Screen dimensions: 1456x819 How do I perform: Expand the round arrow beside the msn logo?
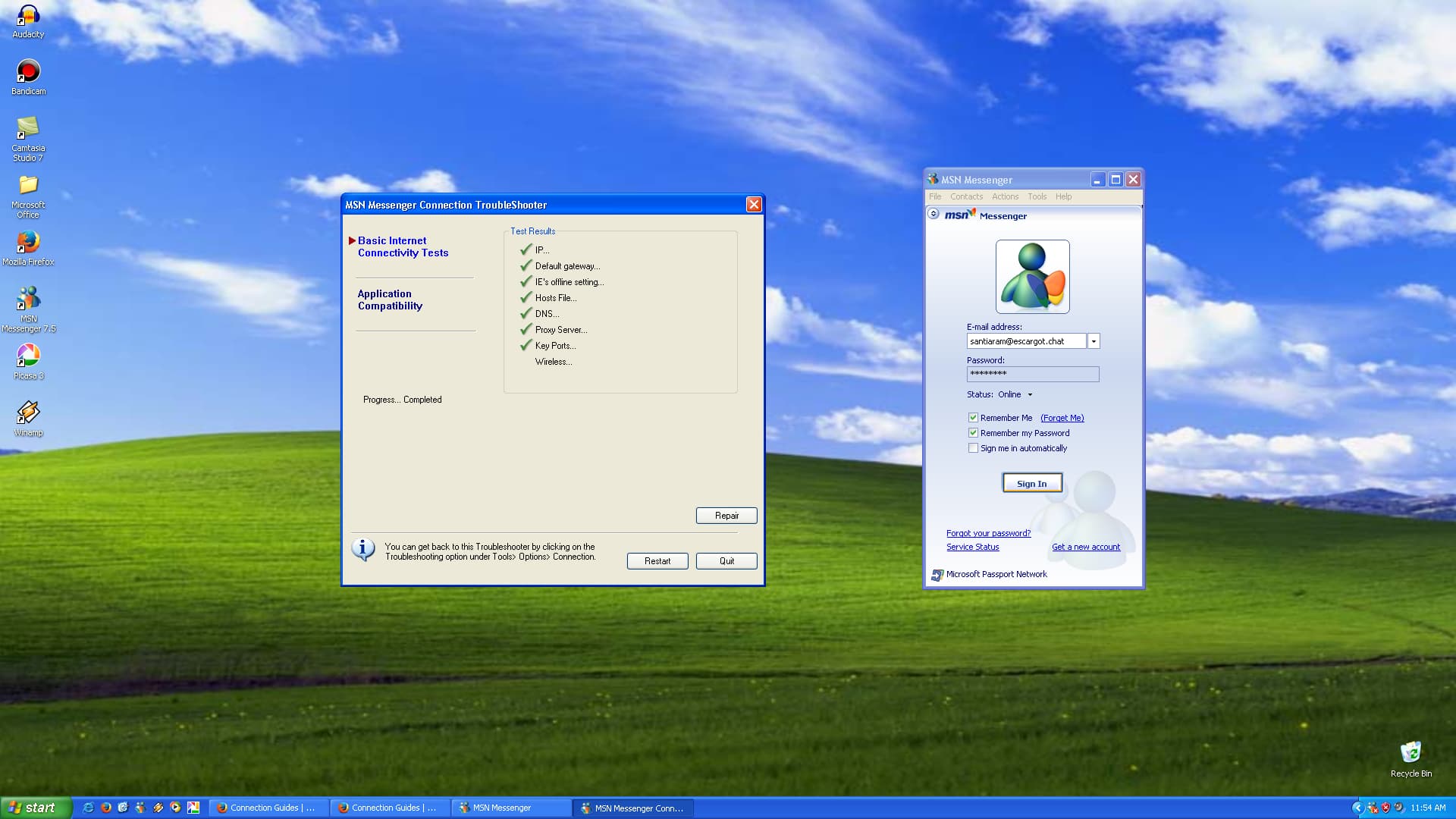(x=934, y=215)
